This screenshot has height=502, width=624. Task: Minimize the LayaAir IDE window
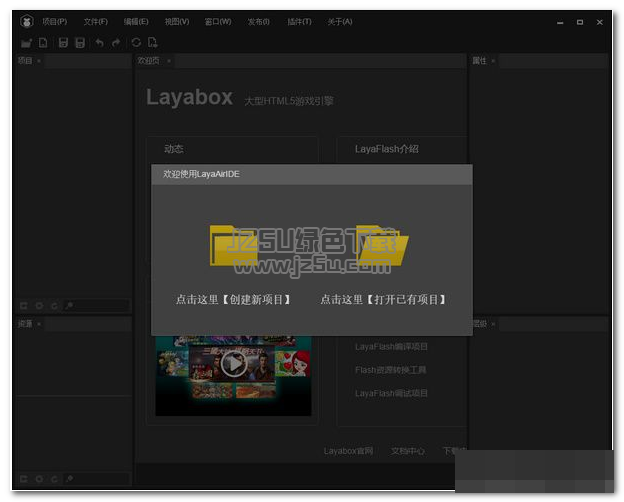(x=560, y=22)
